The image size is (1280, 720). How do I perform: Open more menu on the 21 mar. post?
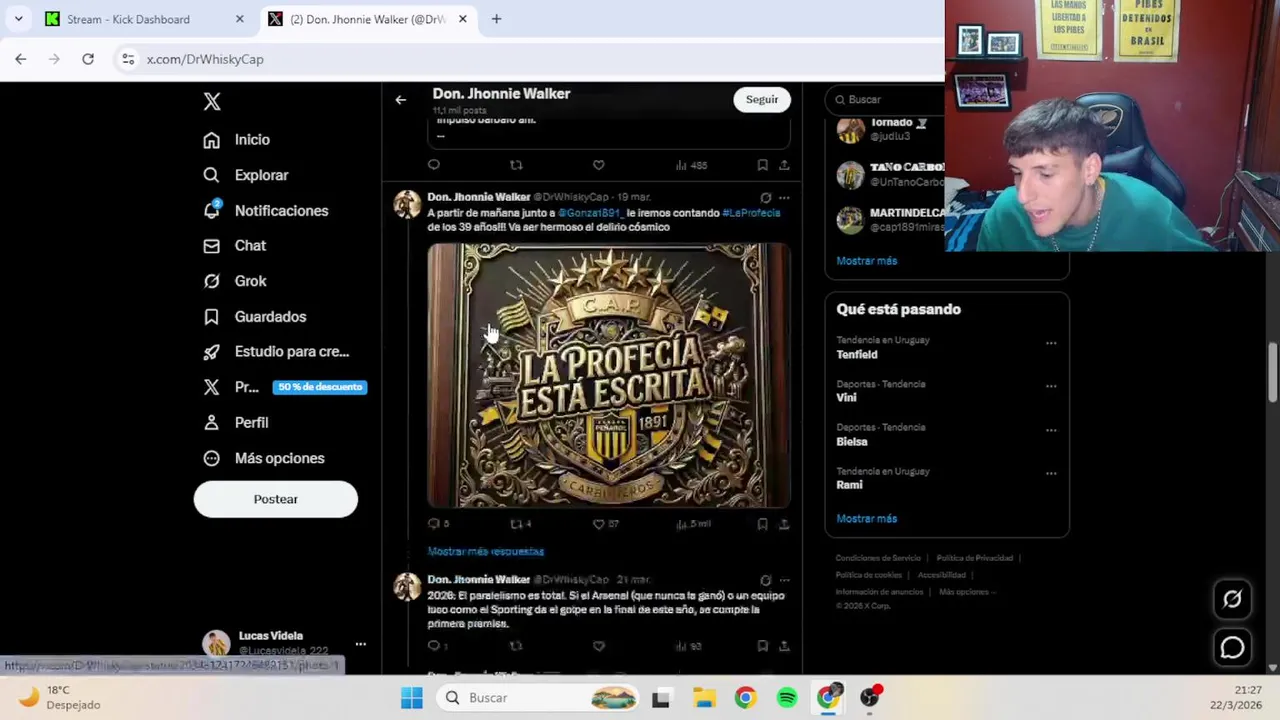[784, 580]
